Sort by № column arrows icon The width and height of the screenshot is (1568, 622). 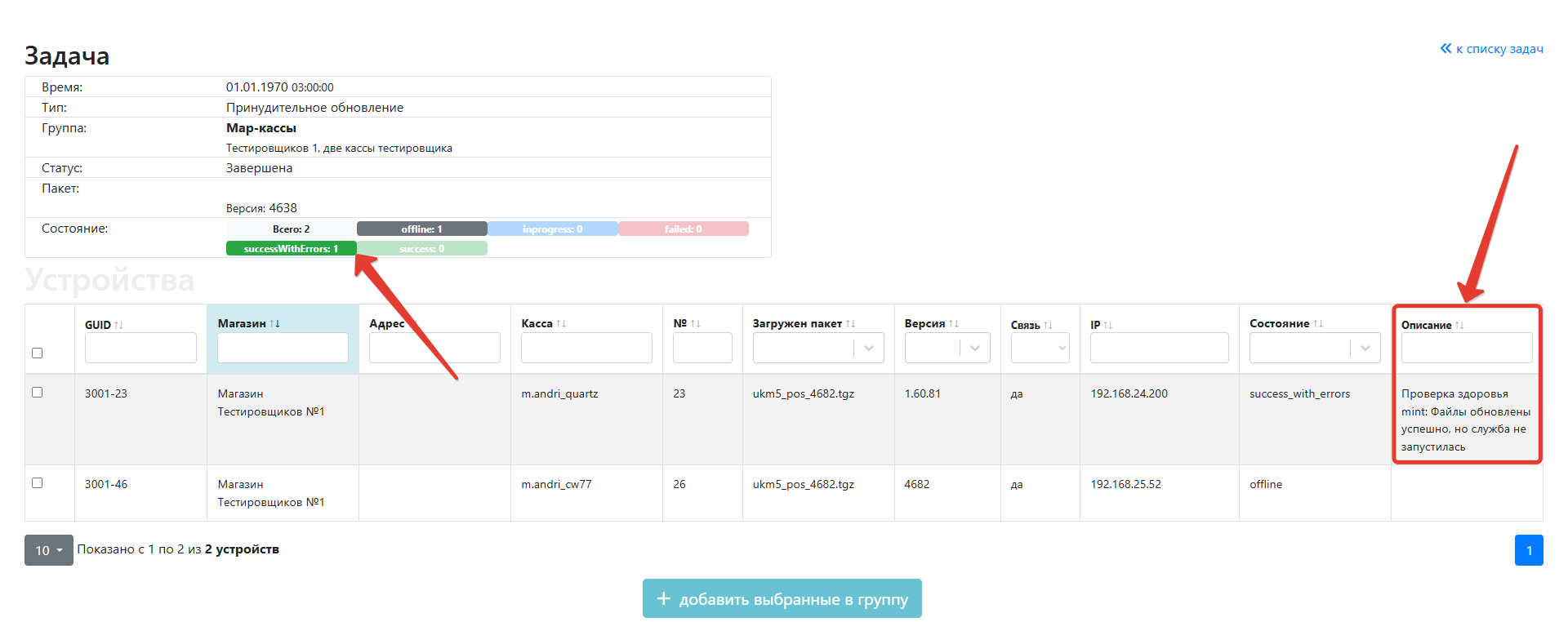point(696,324)
